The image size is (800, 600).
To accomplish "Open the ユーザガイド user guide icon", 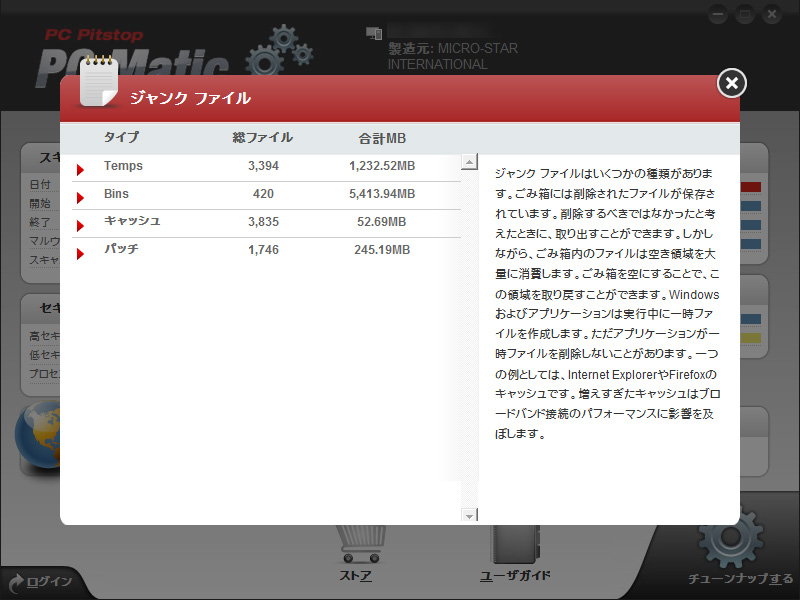I will [513, 545].
